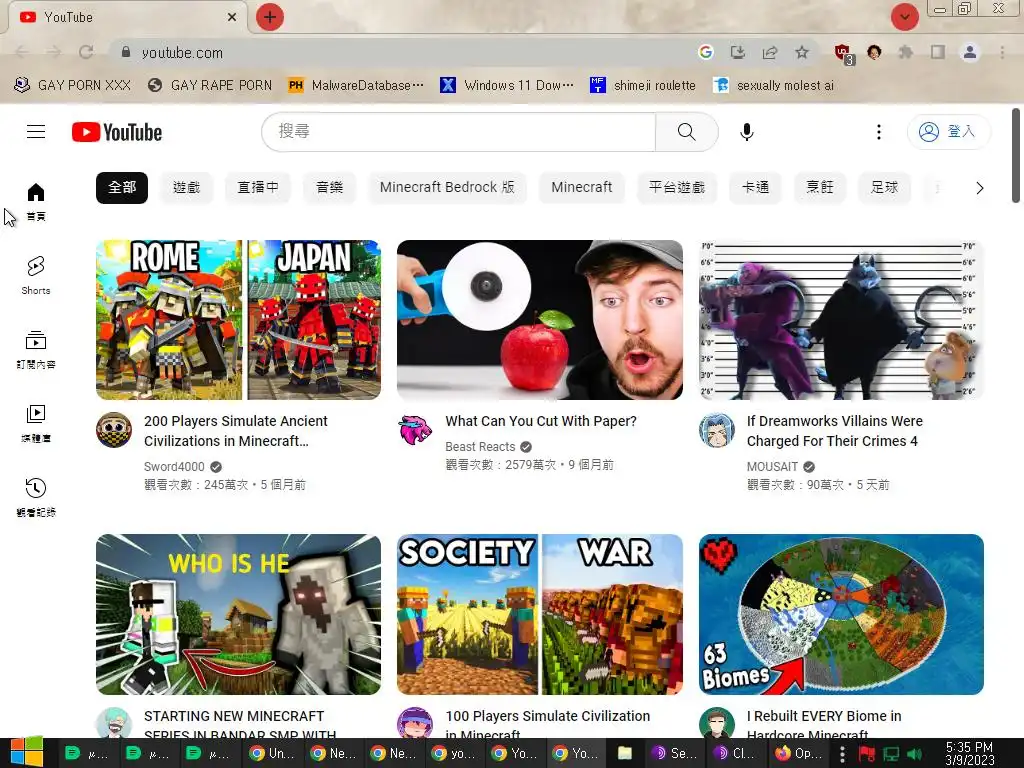Open File Explorer from the taskbar
The height and width of the screenshot is (768, 1024).
[625, 753]
